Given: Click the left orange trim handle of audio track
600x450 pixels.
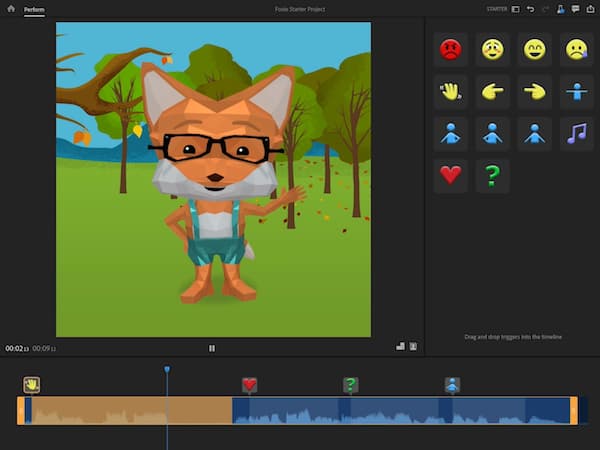Looking at the screenshot, I should [x=21, y=411].
